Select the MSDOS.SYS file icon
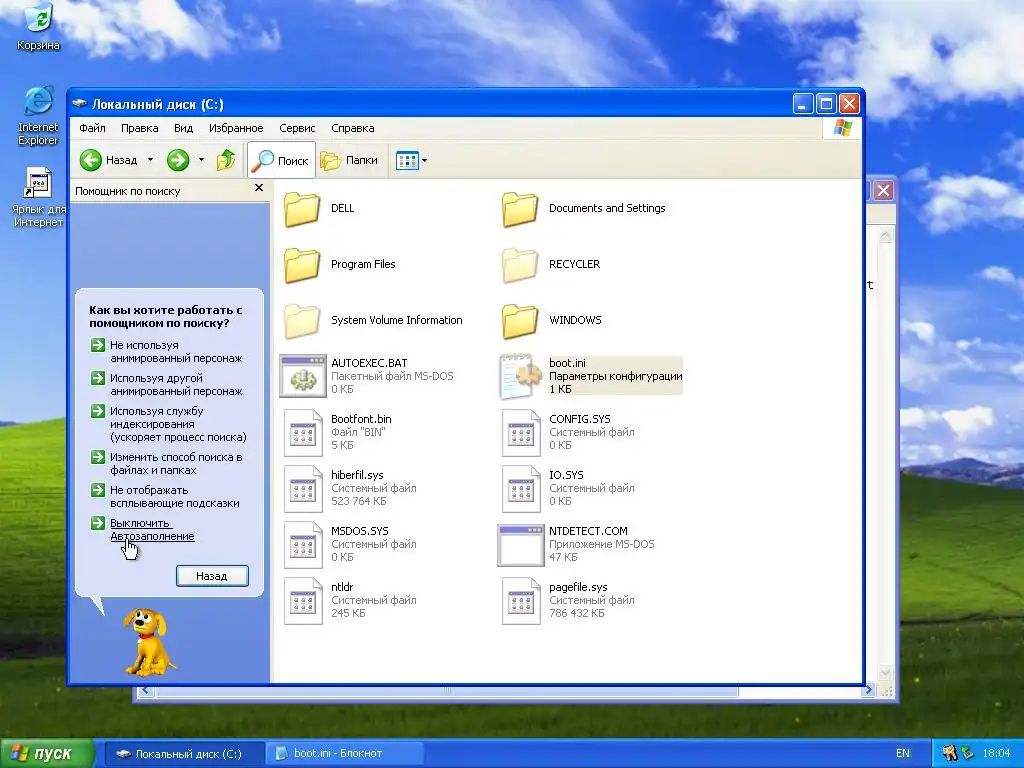1024x768 pixels. pos(303,545)
